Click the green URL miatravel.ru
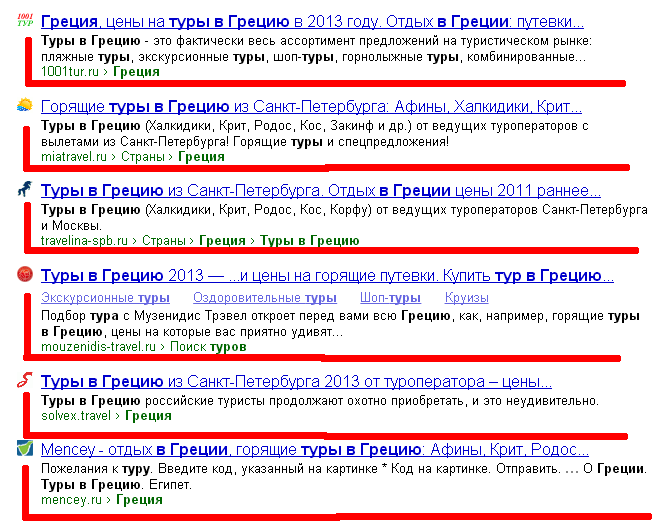This screenshot has width=670, height=522. coord(74,156)
